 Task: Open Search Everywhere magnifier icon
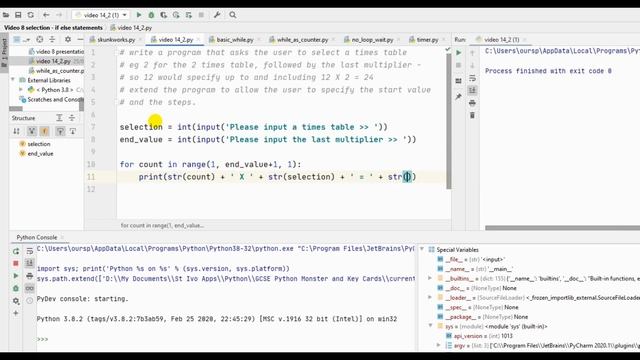click(233, 15)
